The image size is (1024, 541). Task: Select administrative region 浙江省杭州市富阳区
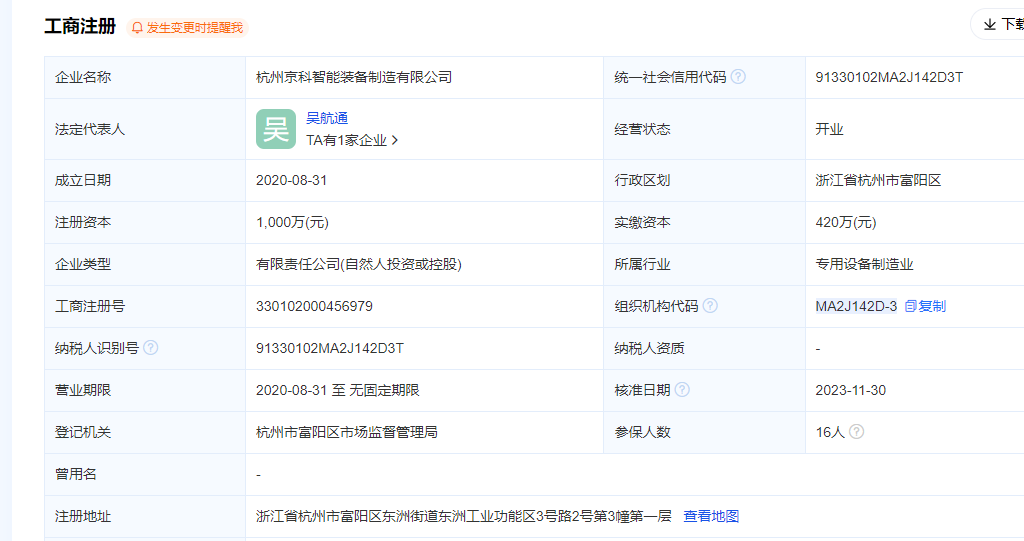coord(878,180)
